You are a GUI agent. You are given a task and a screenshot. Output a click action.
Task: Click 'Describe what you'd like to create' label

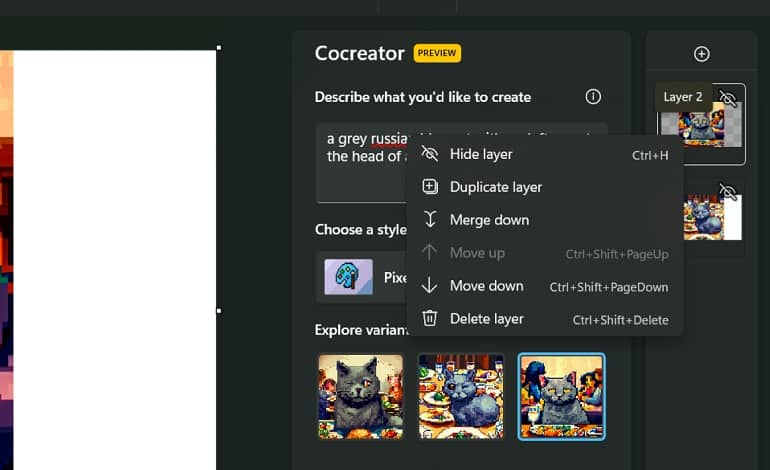pos(423,97)
